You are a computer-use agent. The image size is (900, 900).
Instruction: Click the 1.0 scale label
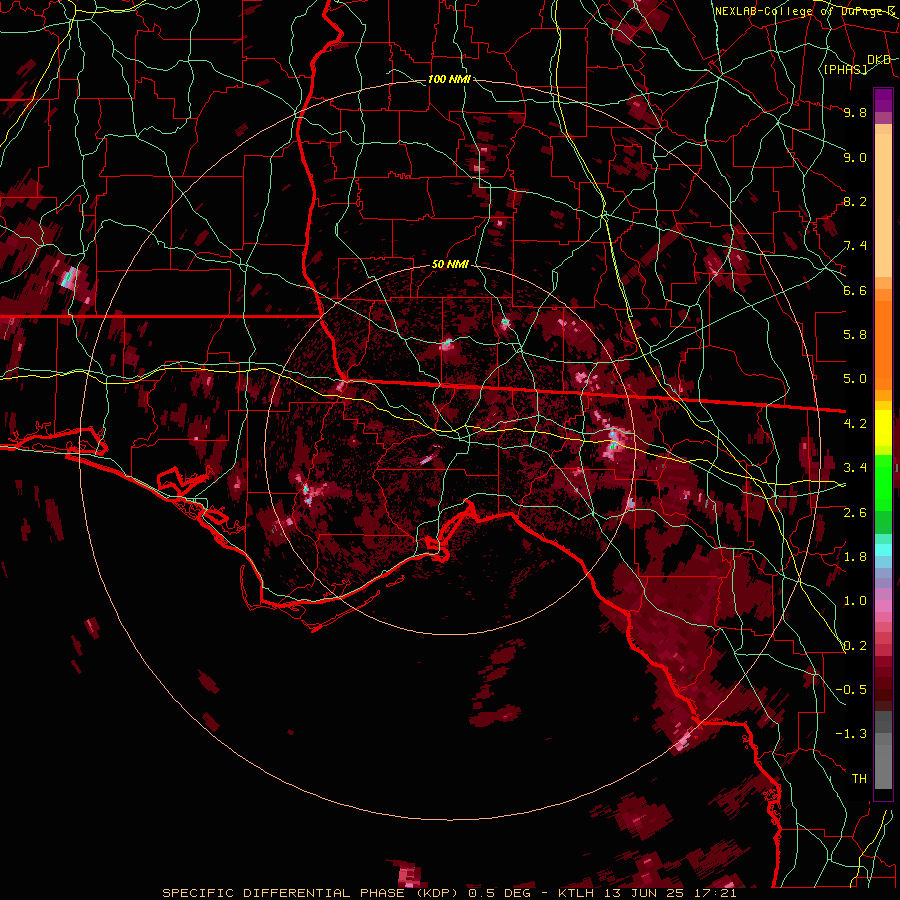855,601
